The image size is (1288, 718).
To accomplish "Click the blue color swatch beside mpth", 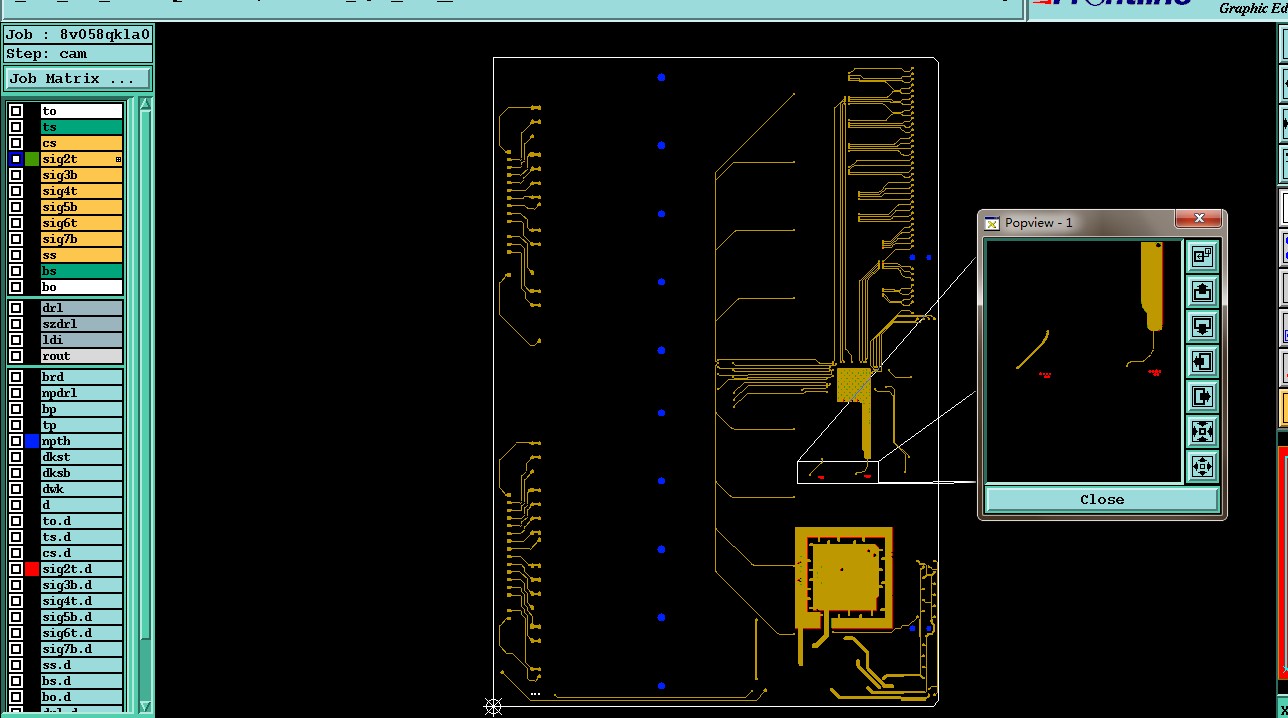I will tap(32, 441).
